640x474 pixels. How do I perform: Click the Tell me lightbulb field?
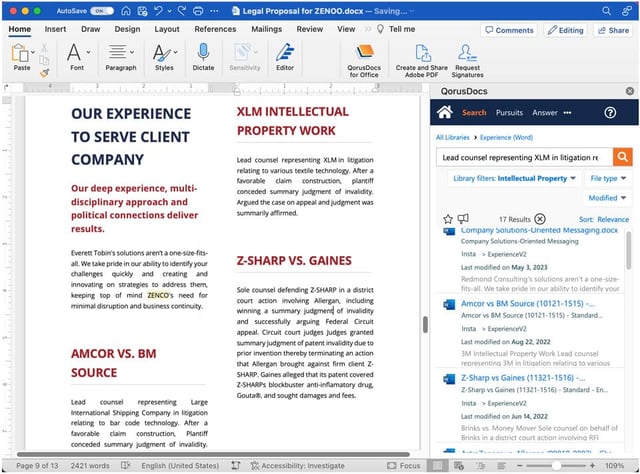(x=396, y=29)
